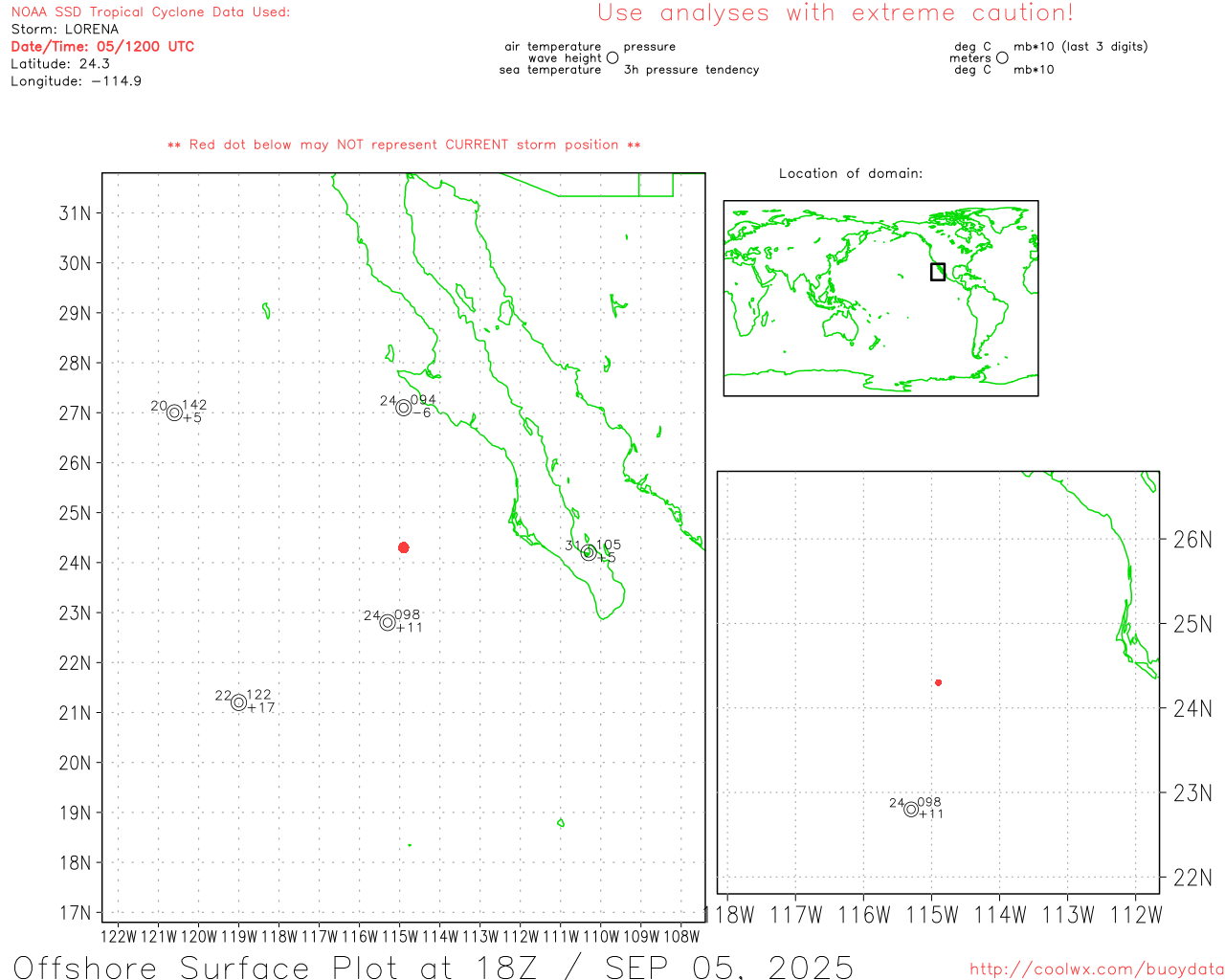Click the buoy station circle labeled 22 122 +17
The width and height of the screenshot is (1225, 980).
238,702
